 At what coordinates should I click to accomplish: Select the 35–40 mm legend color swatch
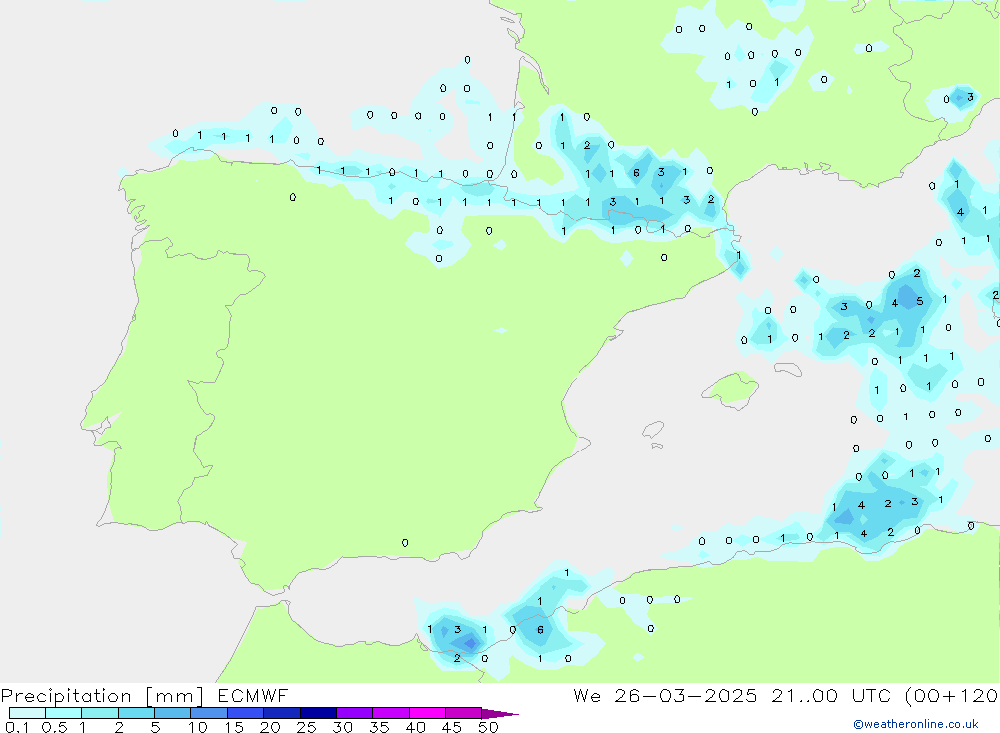[390, 713]
